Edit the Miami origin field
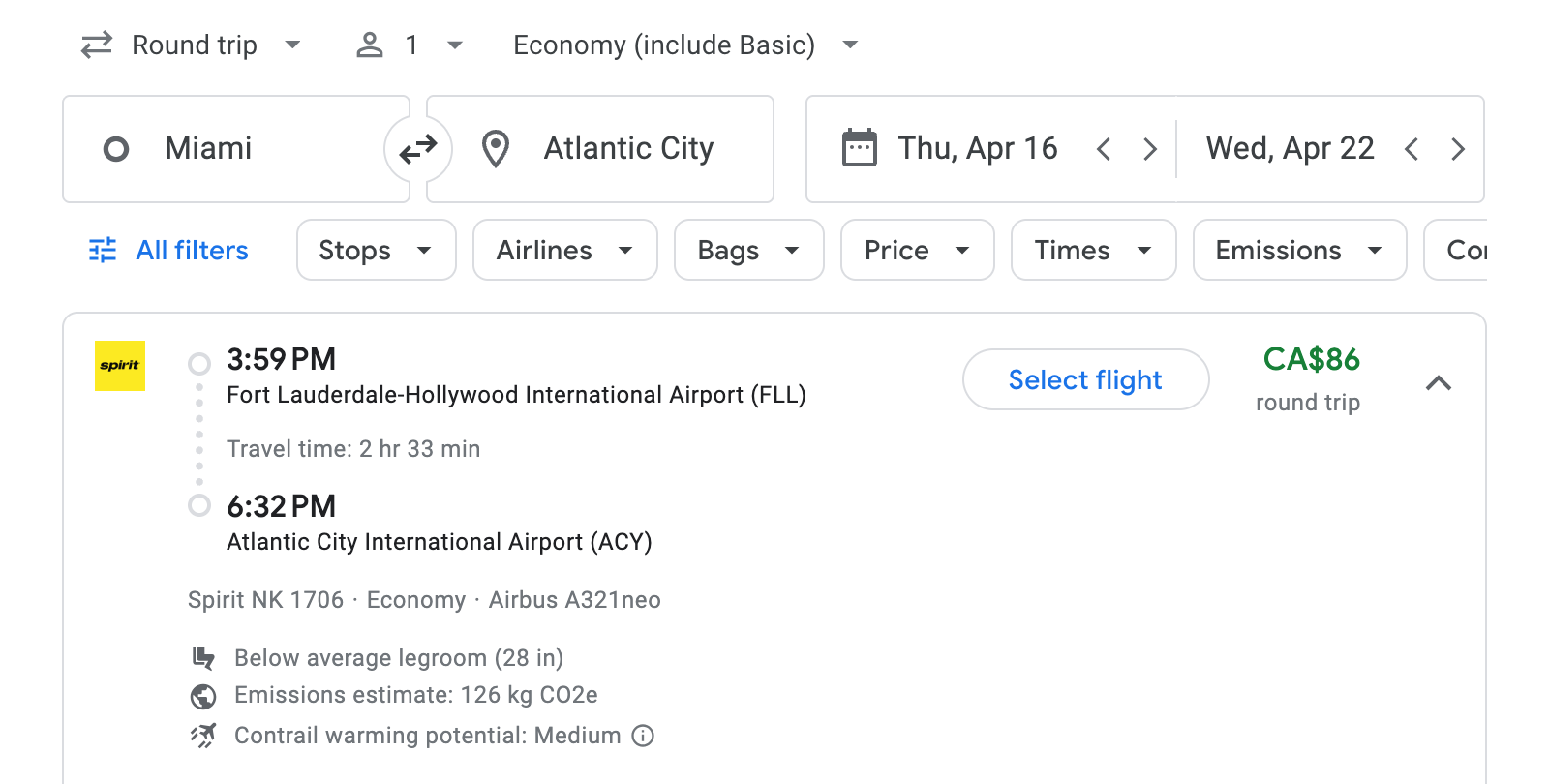Image resolution: width=1549 pixels, height=784 pixels. pos(236,149)
